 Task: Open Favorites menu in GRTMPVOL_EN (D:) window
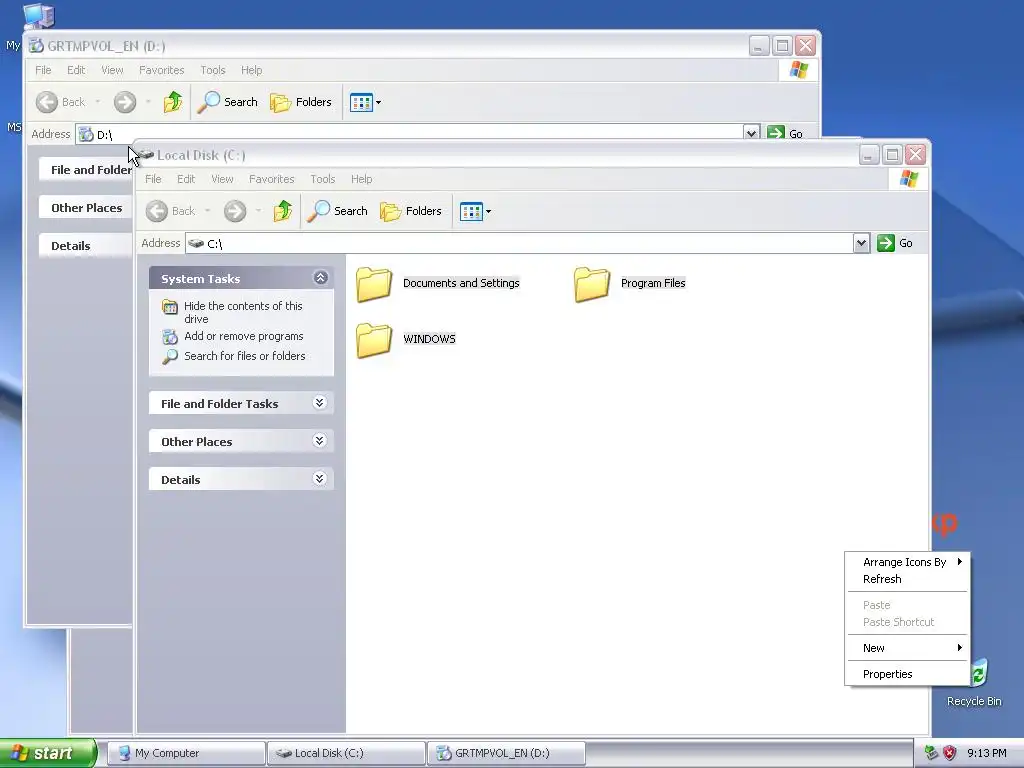(x=161, y=70)
